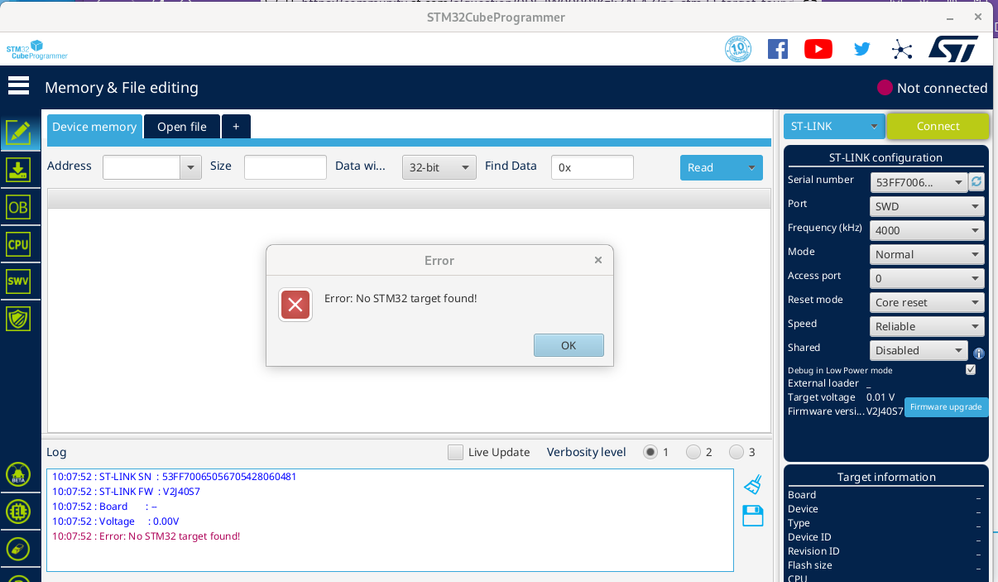Add a new tab with plus
This screenshot has width=998, height=582.
(x=235, y=127)
